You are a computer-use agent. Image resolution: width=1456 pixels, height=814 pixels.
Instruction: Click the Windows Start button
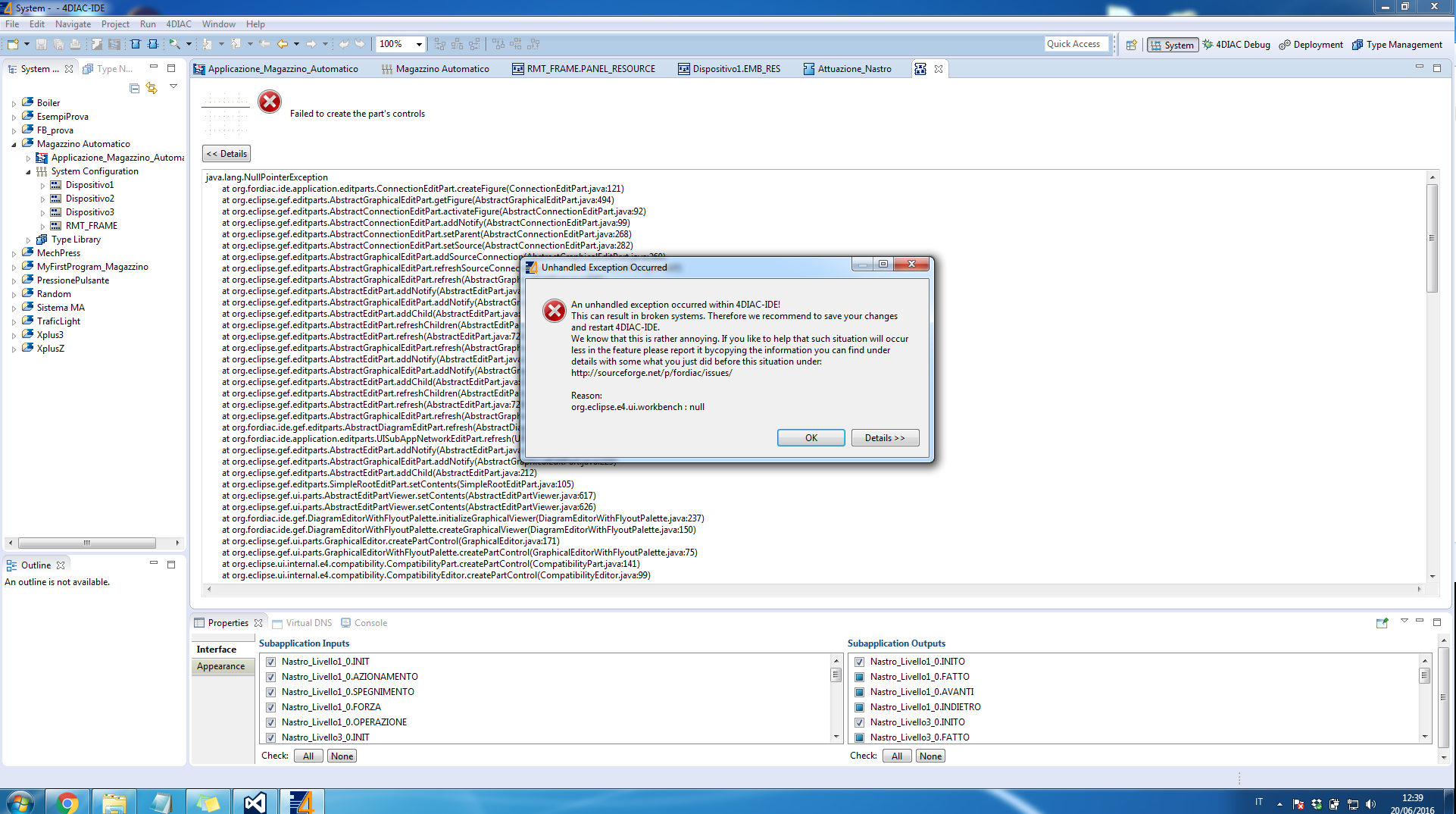click(x=20, y=802)
